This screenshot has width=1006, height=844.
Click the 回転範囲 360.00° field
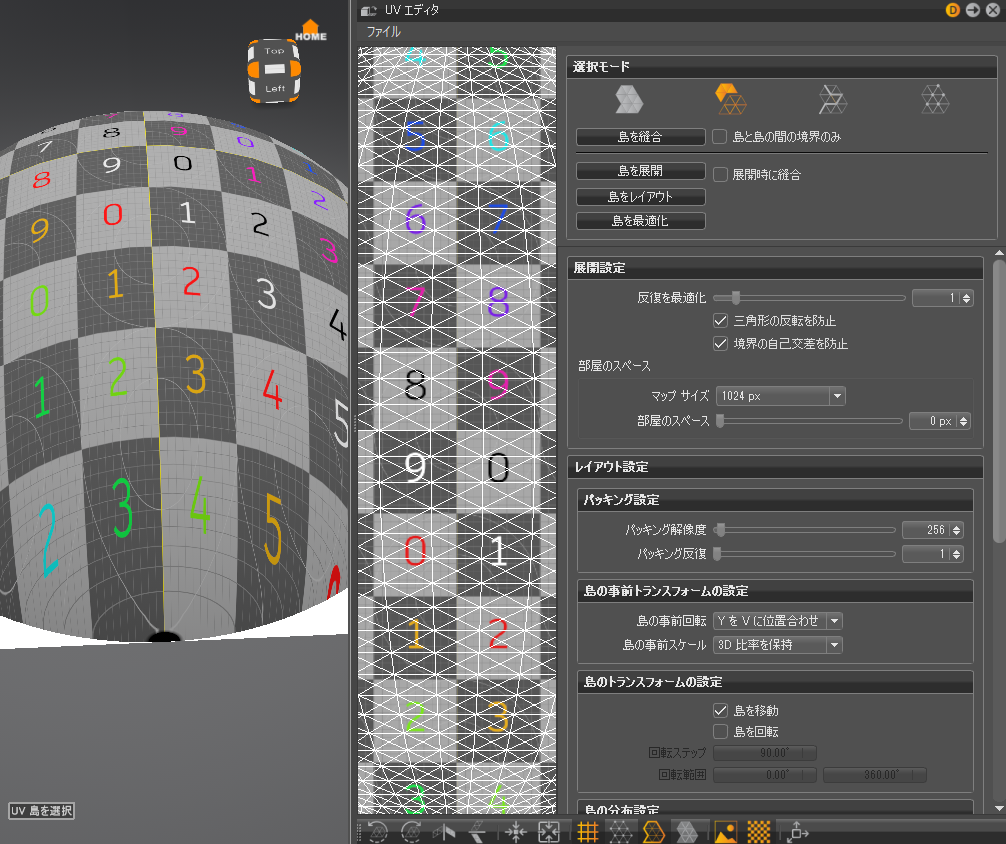point(874,775)
